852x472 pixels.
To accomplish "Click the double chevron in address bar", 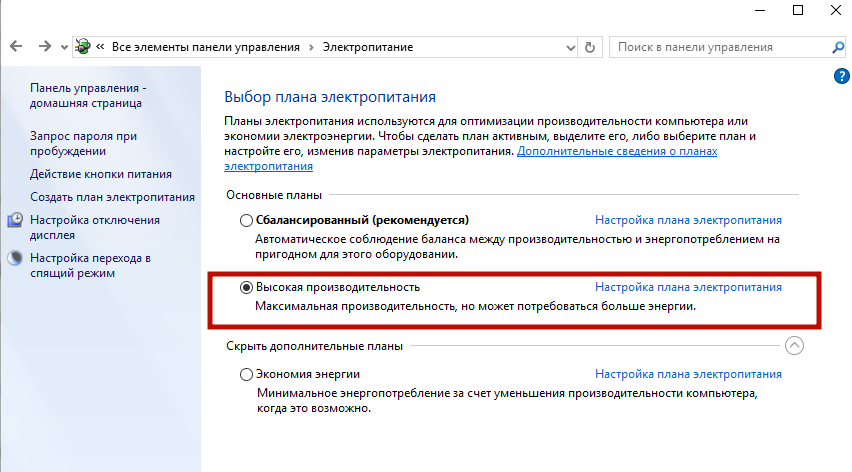I will click(100, 47).
